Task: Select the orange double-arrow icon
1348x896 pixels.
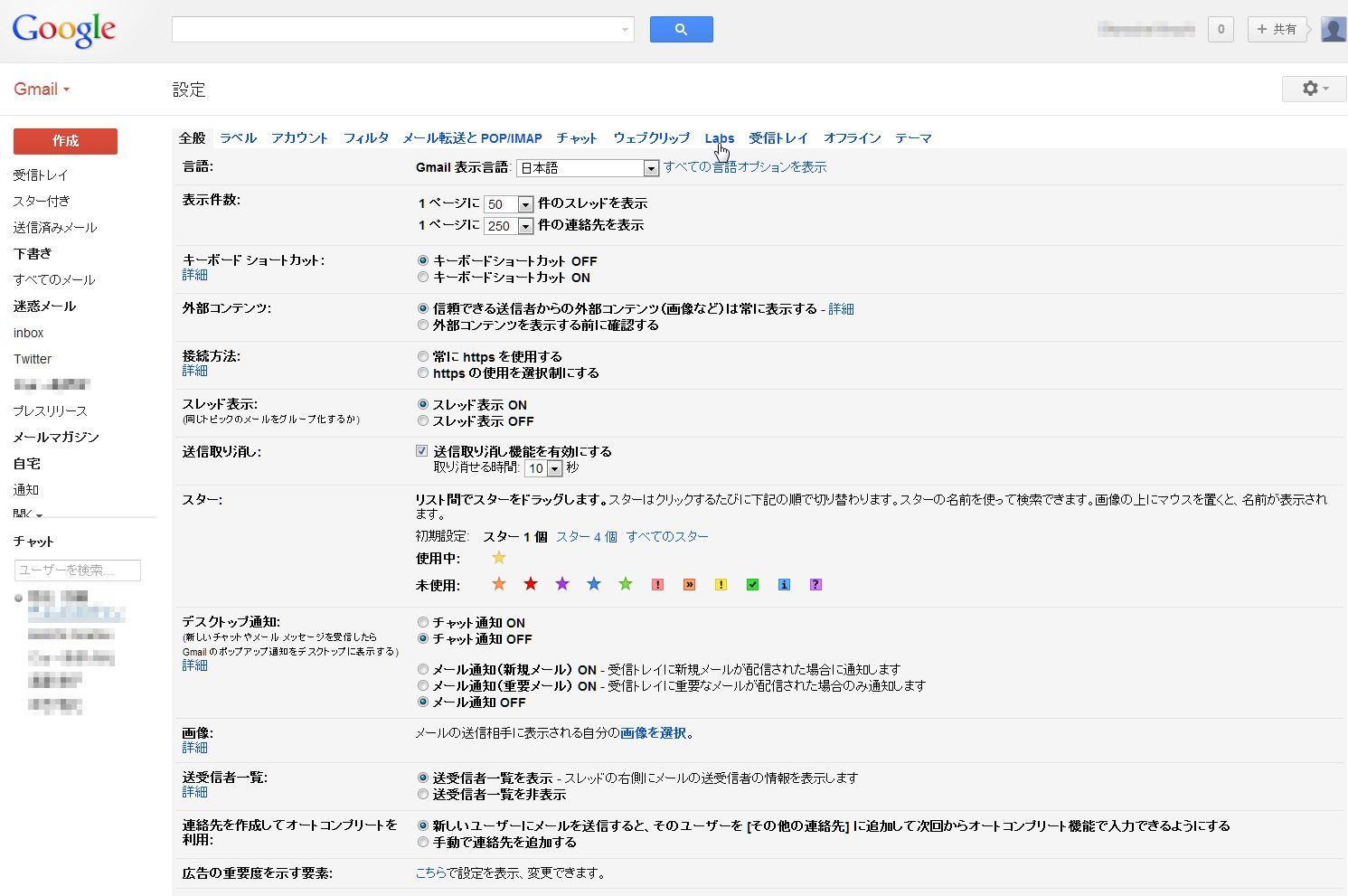Action: click(689, 585)
